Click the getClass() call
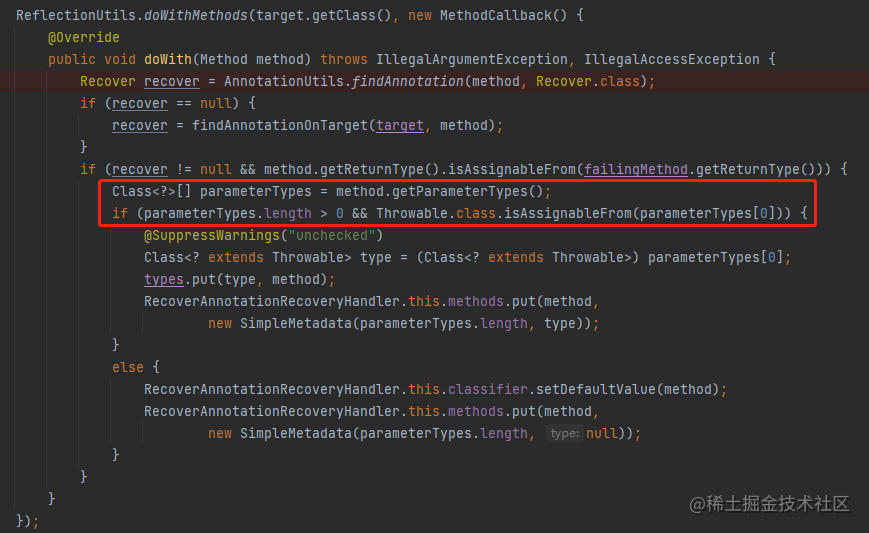 [x=352, y=15]
